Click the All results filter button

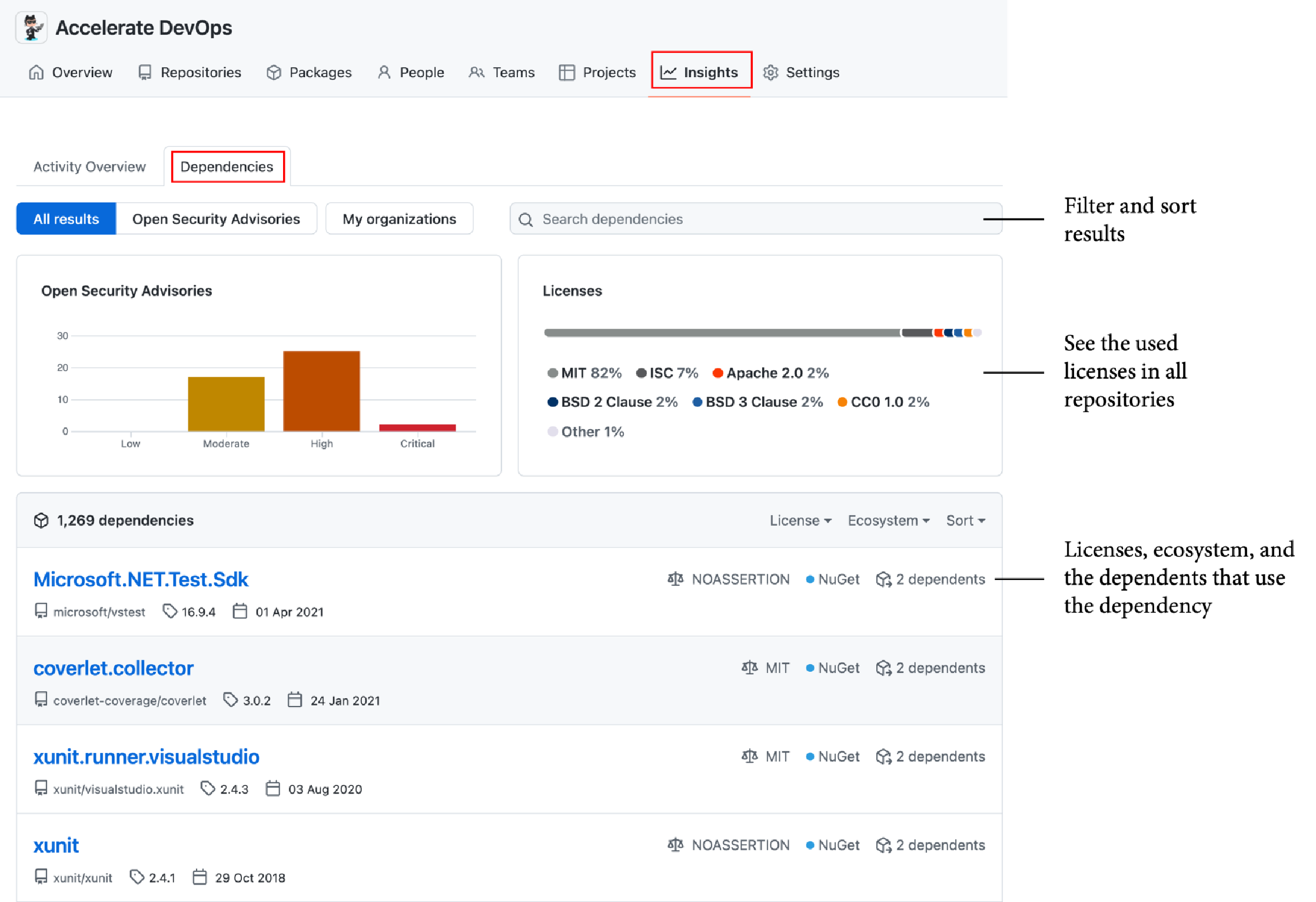(67, 219)
